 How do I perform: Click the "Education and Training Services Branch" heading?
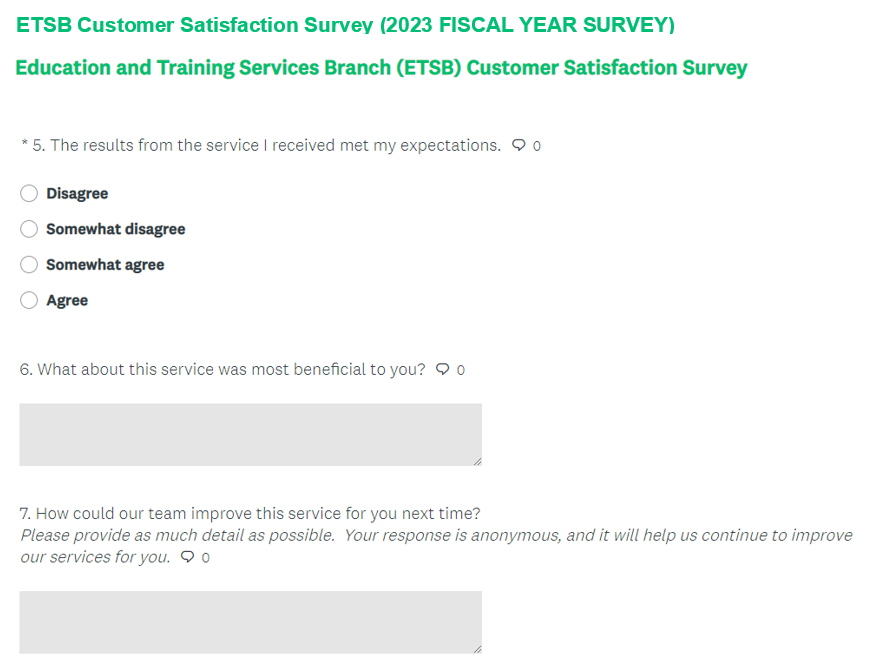click(x=381, y=68)
